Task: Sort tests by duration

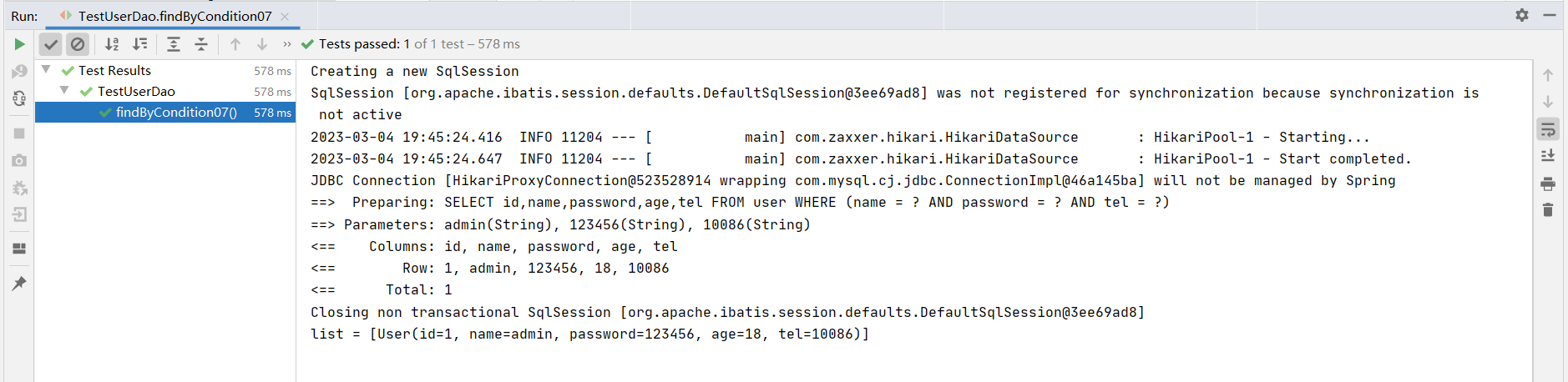Action: [x=140, y=44]
